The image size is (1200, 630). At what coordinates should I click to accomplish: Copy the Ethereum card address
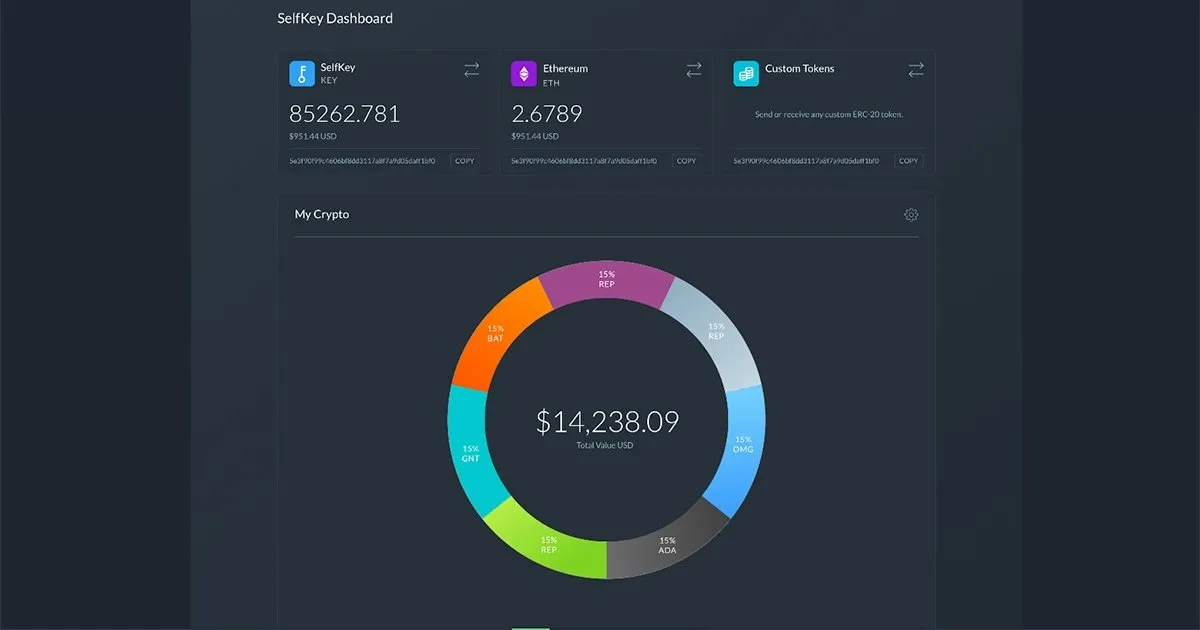click(x=687, y=161)
